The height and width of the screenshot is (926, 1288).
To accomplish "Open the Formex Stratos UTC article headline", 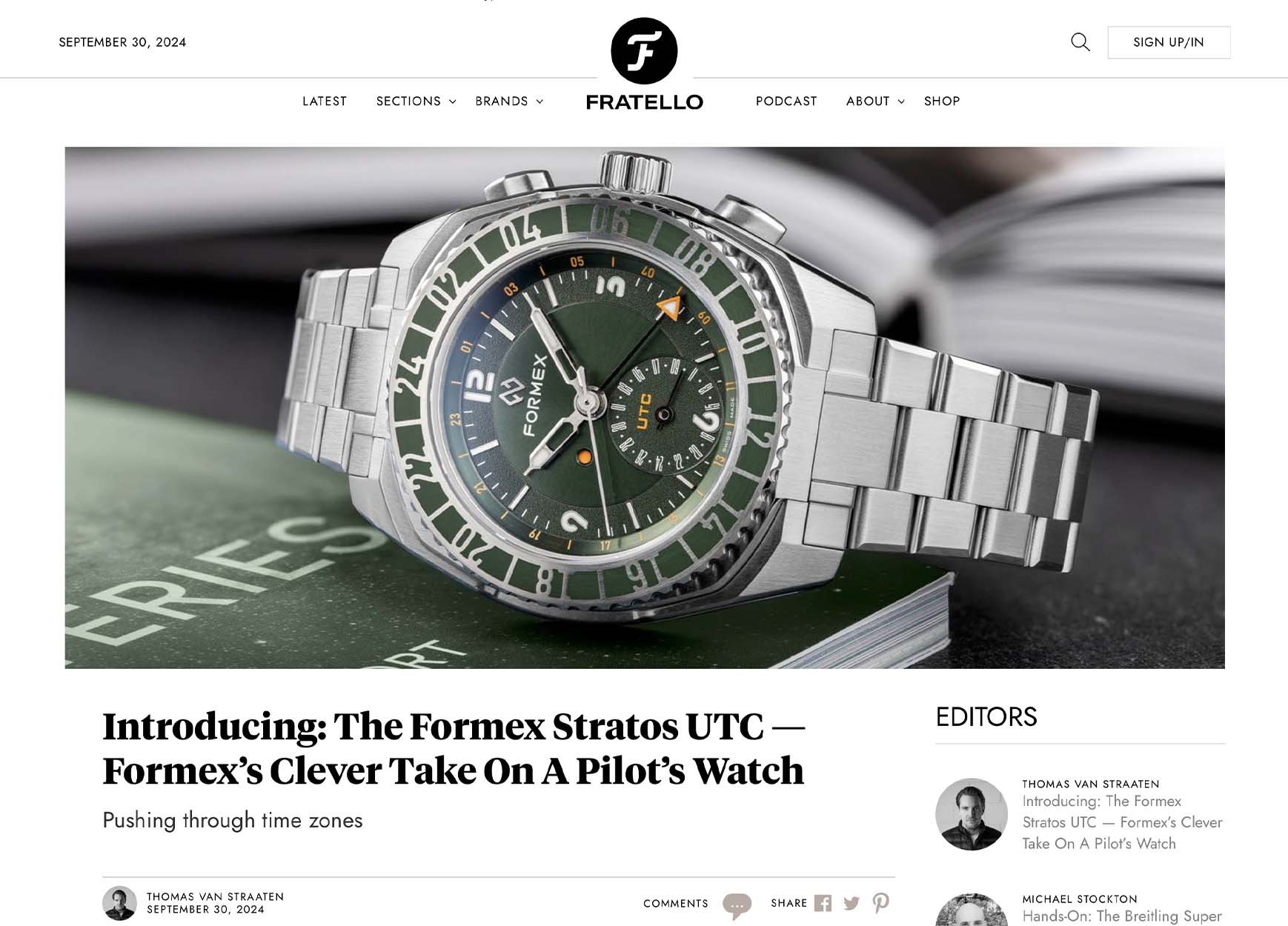I will 454,748.
